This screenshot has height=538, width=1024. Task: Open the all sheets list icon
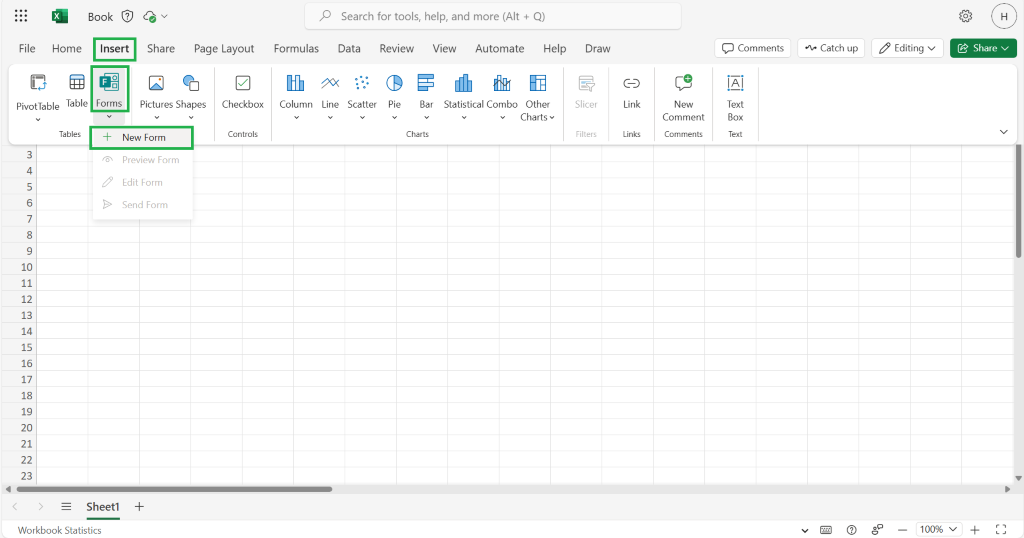(66, 507)
